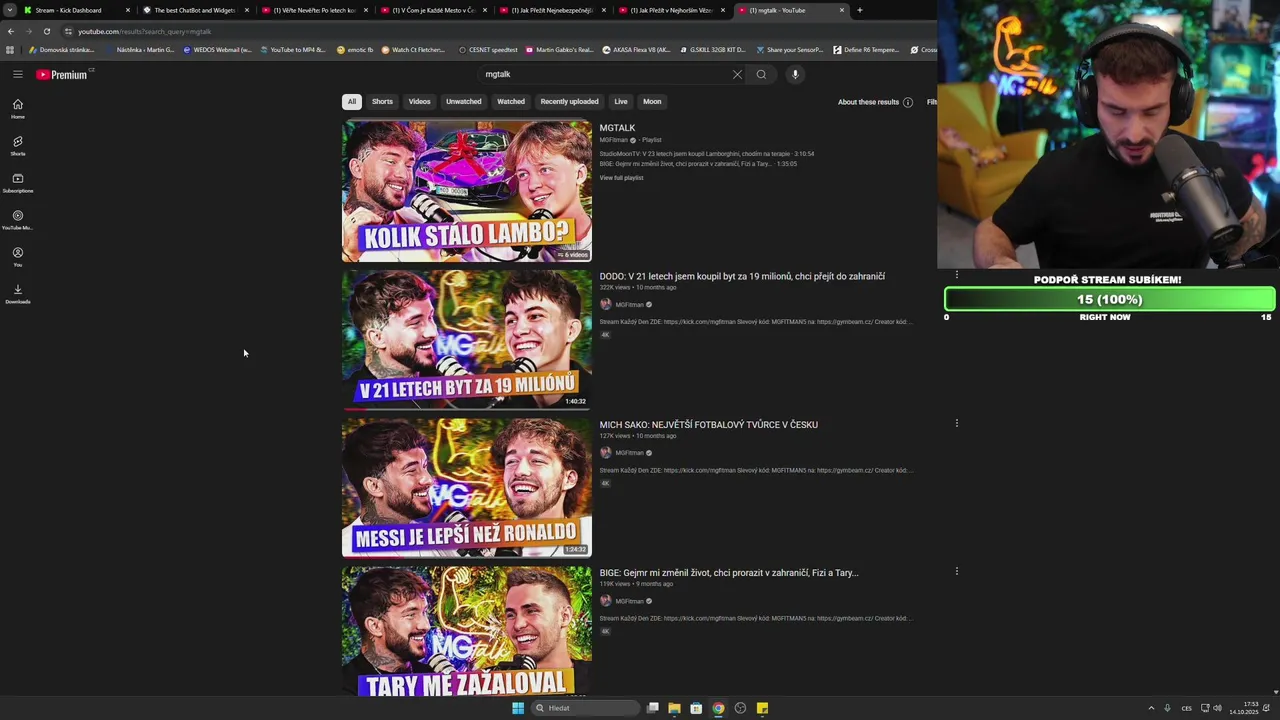The image size is (1280, 720).
Task: Click info icon beside About these results
Action: 908,102
